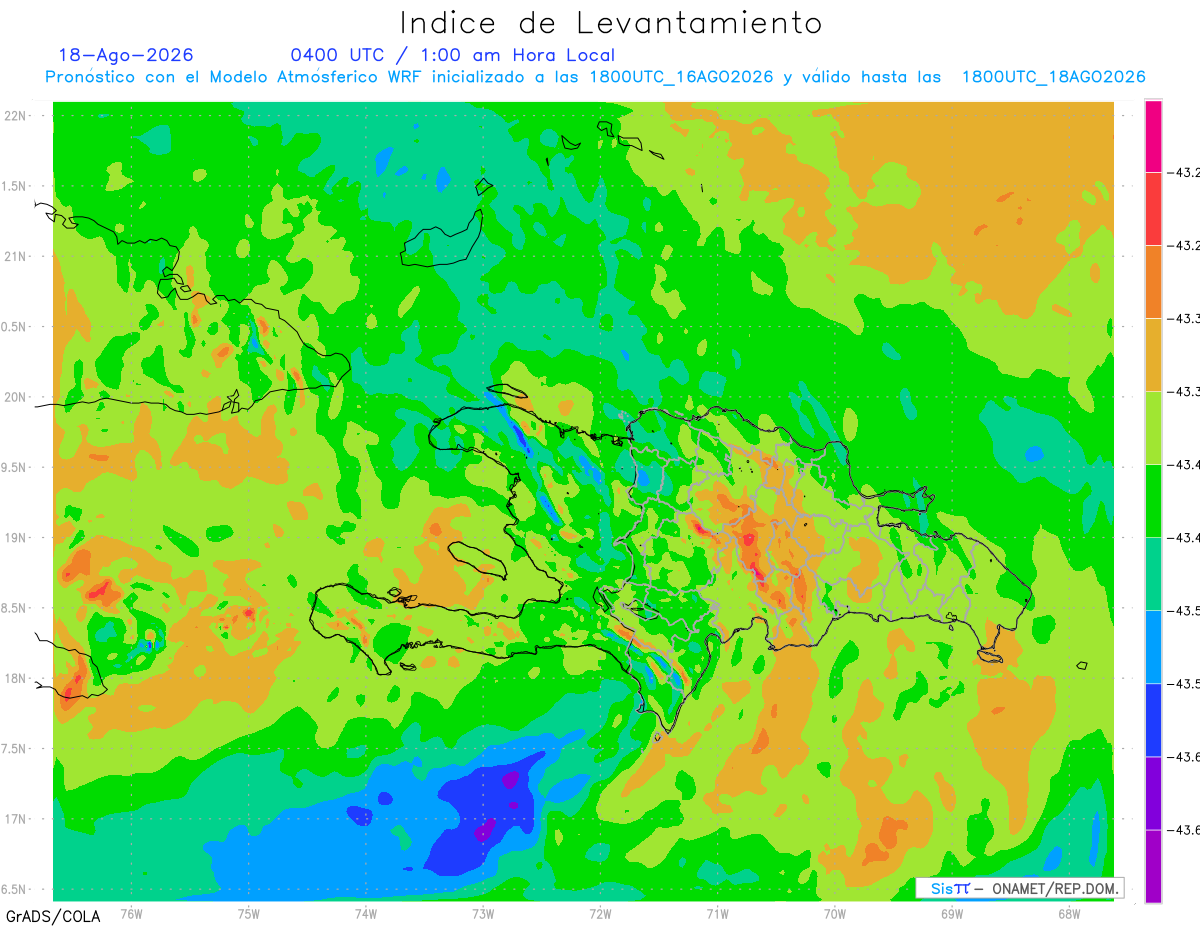Viewport: 1200px width, 927px height.
Task: Click the red segment of the color bar
Action: tap(1153, 209)
